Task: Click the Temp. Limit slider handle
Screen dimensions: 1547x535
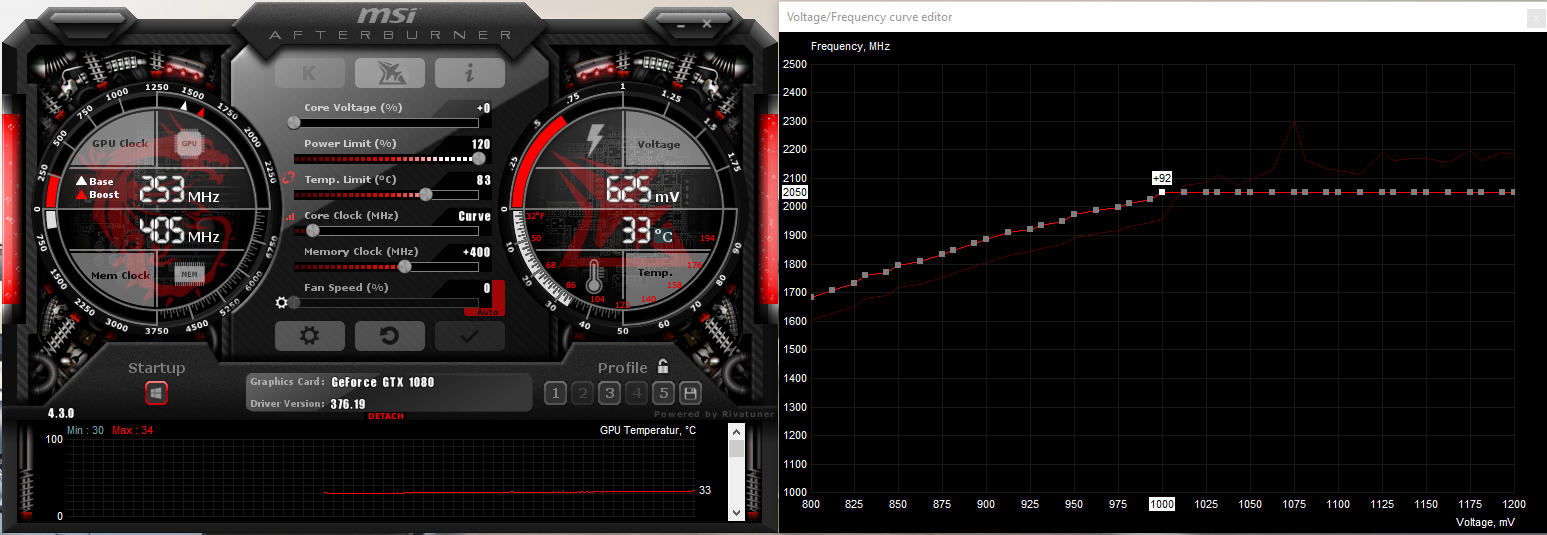Action: (x=425, y=194)
